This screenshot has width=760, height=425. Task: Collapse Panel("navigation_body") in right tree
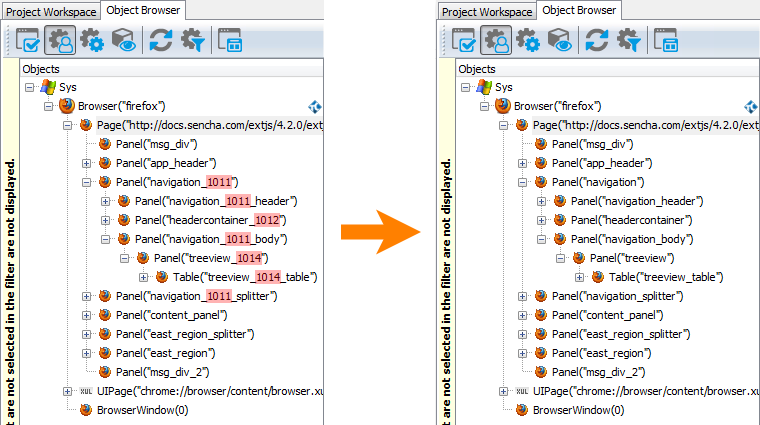[x=541, y=239]
